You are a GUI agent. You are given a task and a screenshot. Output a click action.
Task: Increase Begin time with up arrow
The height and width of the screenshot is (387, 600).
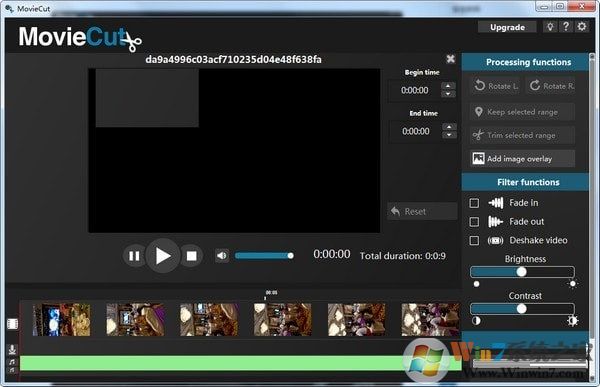click(x=448, y=86)
